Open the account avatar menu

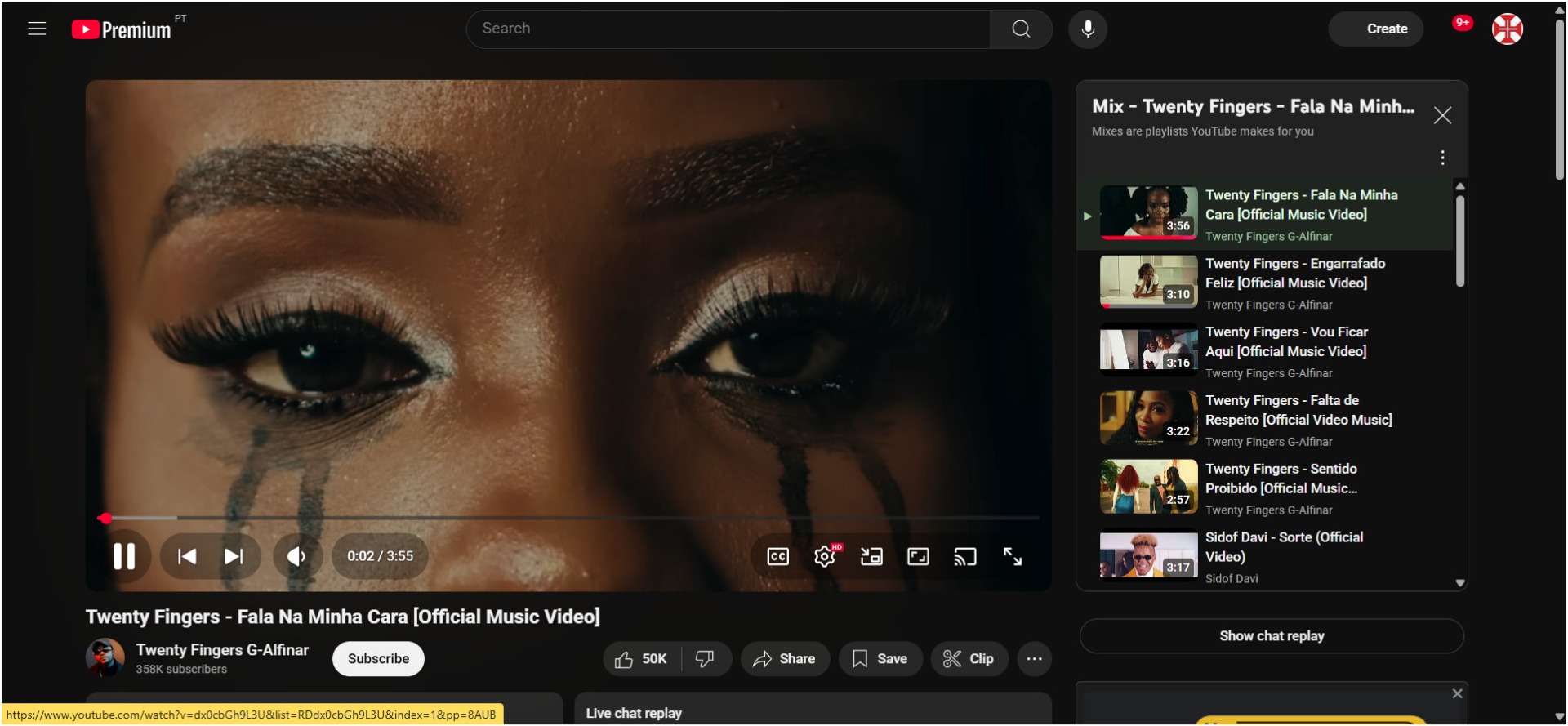coord(1508,29)
